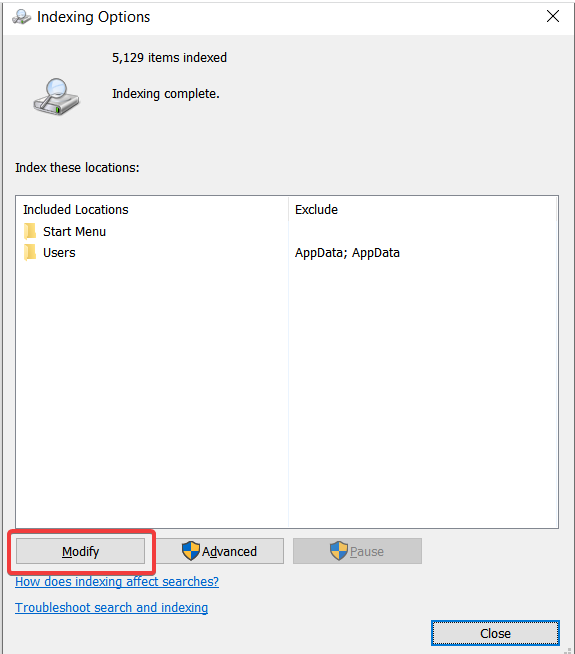
Task: Close the Indexing Options window via X
Action: tap(553, 17)
